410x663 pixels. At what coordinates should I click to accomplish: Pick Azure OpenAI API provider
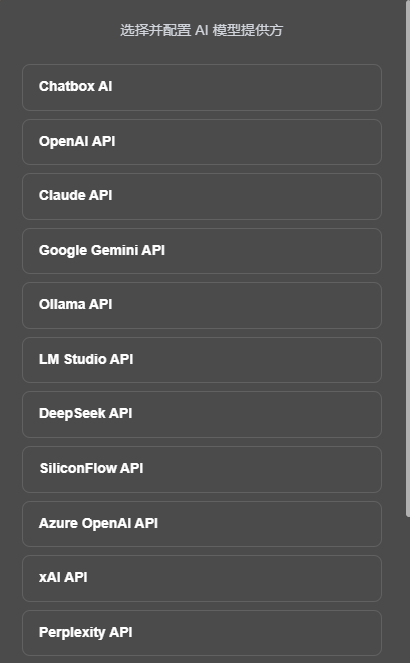pyautogui.click(x=202, y=524)
